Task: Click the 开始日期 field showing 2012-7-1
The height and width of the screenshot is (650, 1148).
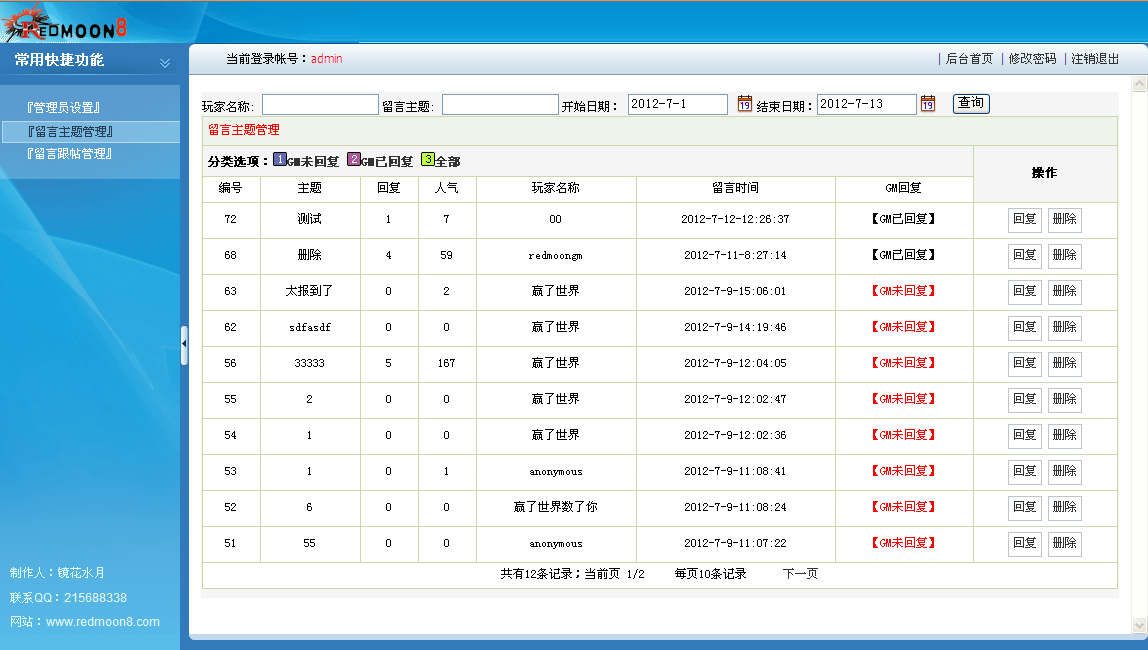Action: point(678,104)
